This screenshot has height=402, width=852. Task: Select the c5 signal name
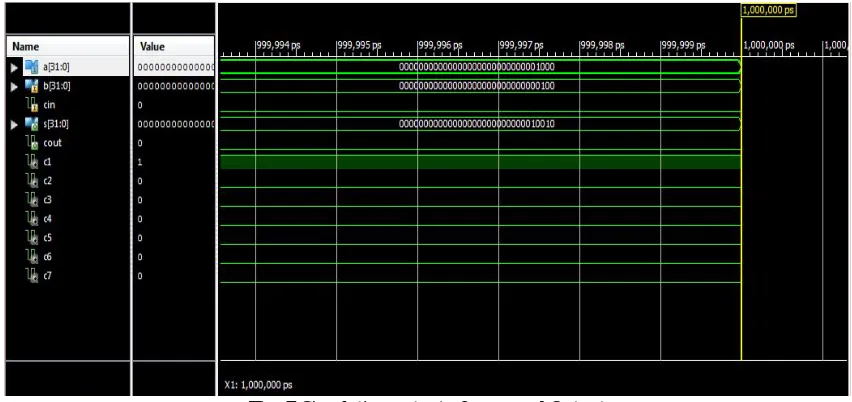[x=48, y=238]
